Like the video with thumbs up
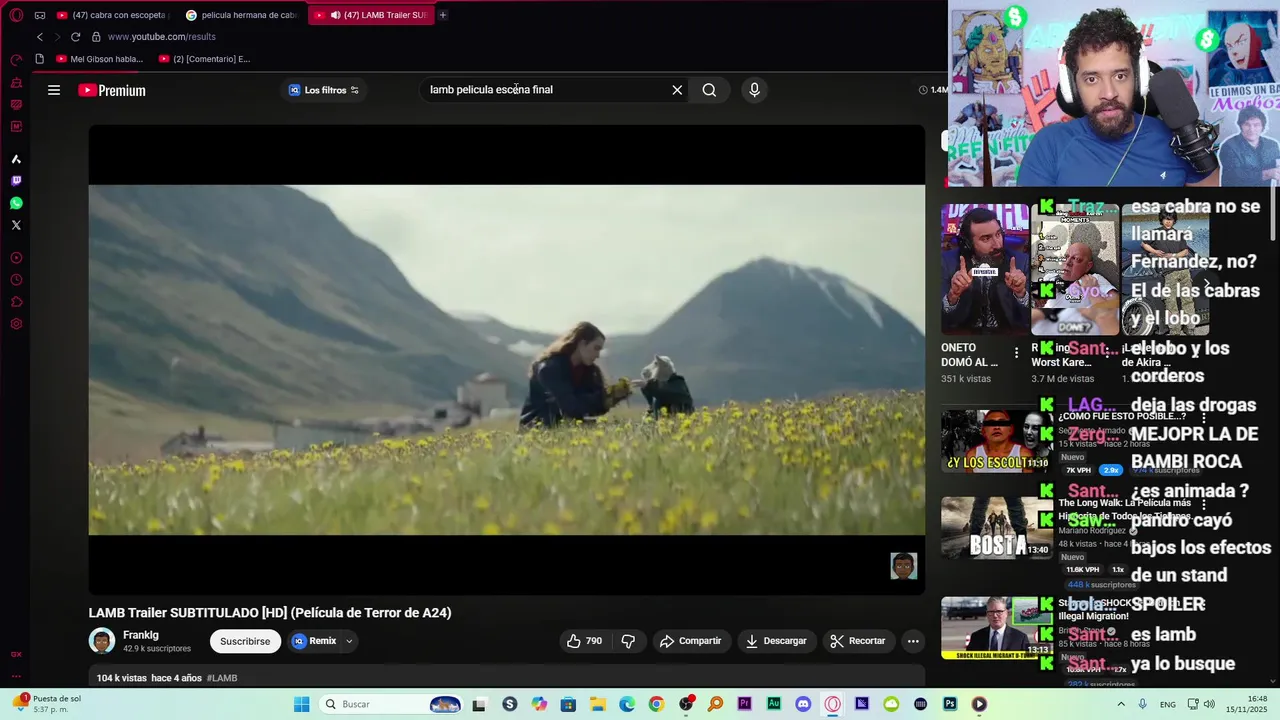The image size is (1280, 720). (x=584, y=641)
